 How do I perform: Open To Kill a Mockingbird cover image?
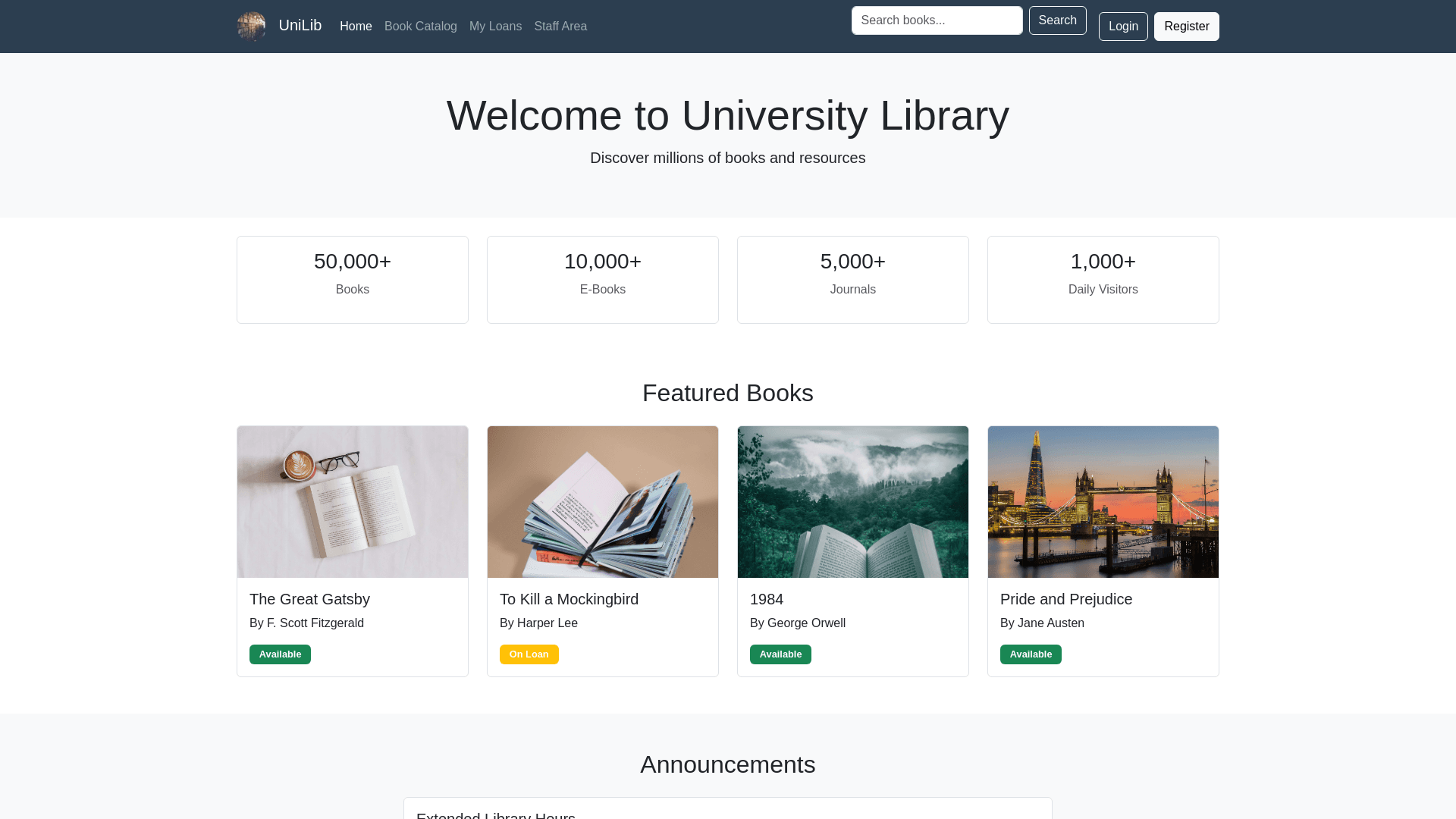tap(603, 502)
